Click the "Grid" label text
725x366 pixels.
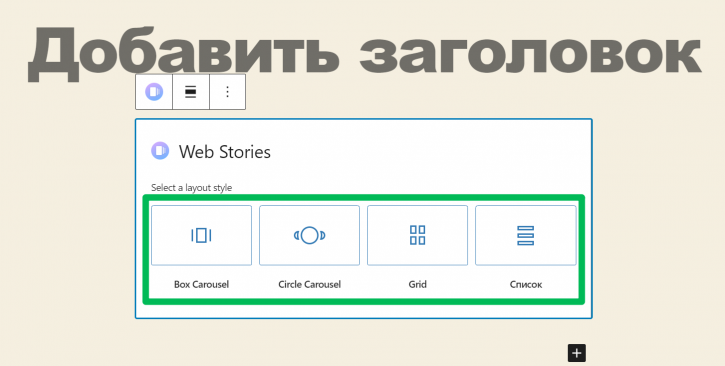[x=418, y=284]
